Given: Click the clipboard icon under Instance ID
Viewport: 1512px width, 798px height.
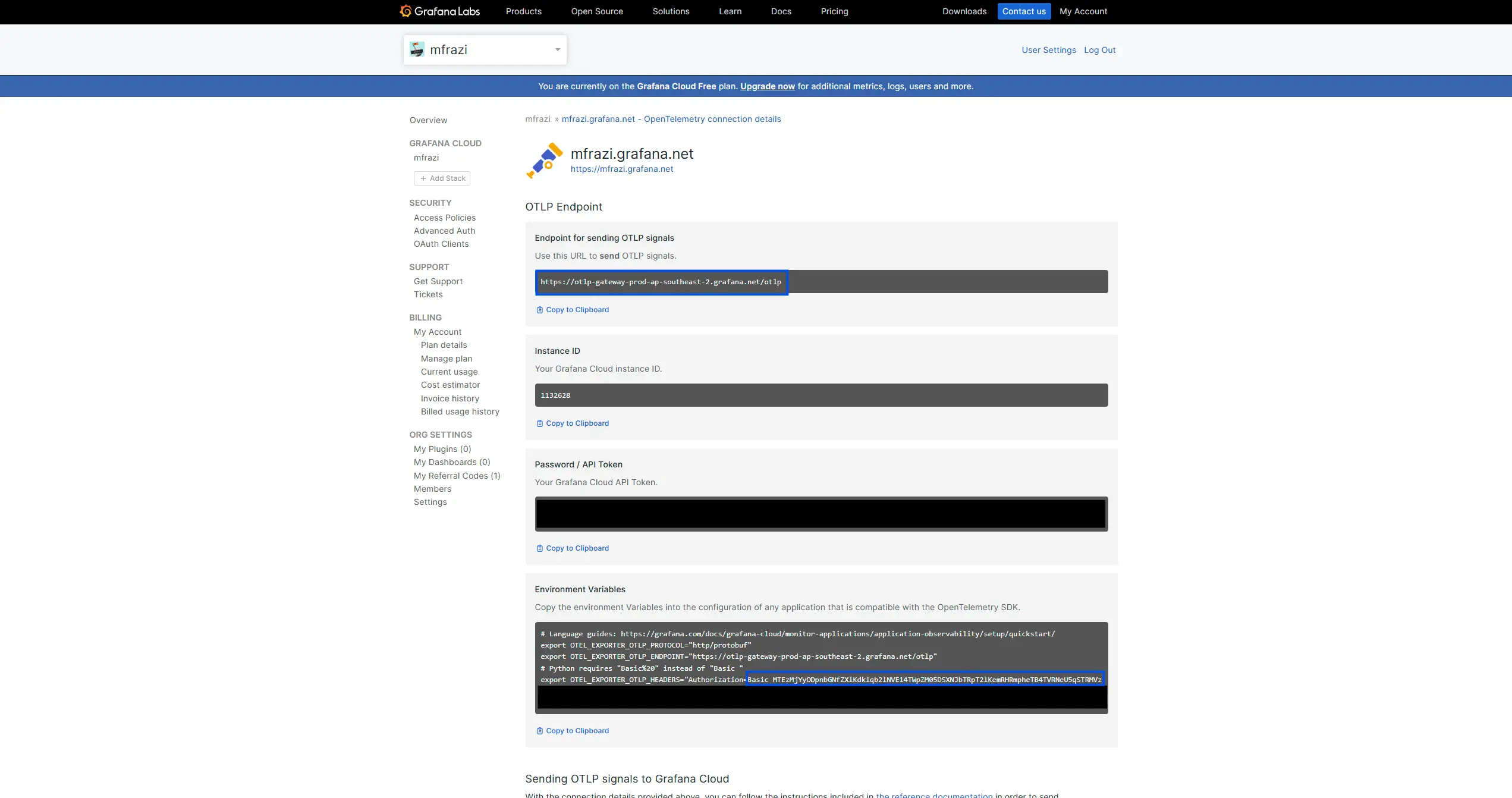Looking at the screenshot, I should point(539,423).
